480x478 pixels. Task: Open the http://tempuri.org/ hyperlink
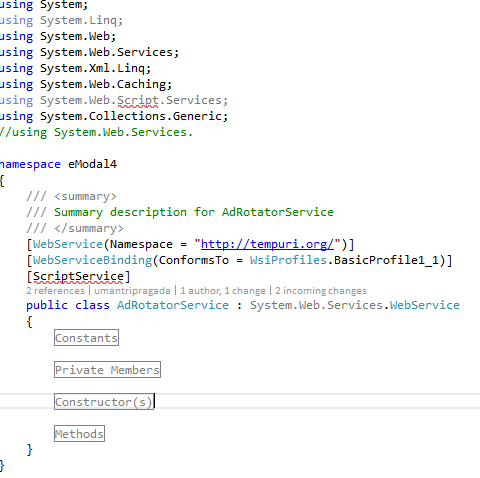[x=267, y=244]
